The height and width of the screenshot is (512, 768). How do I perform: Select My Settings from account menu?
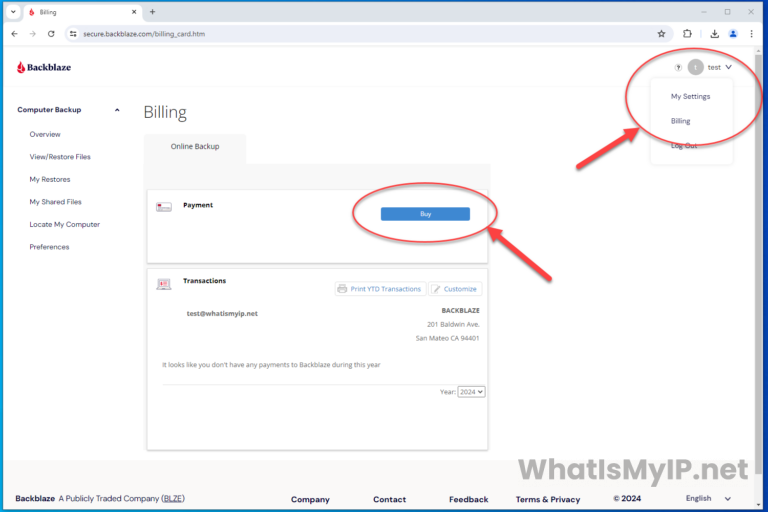tap(690, 97)
